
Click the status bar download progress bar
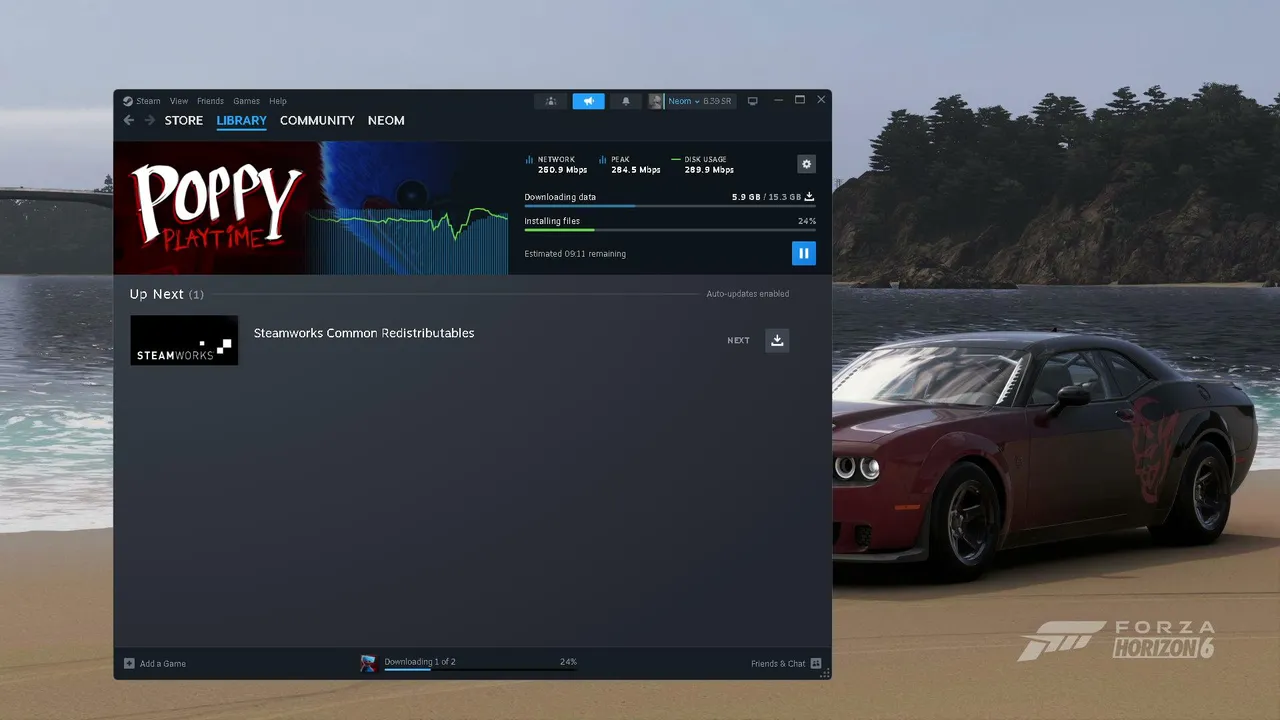(x=481, y=669)
